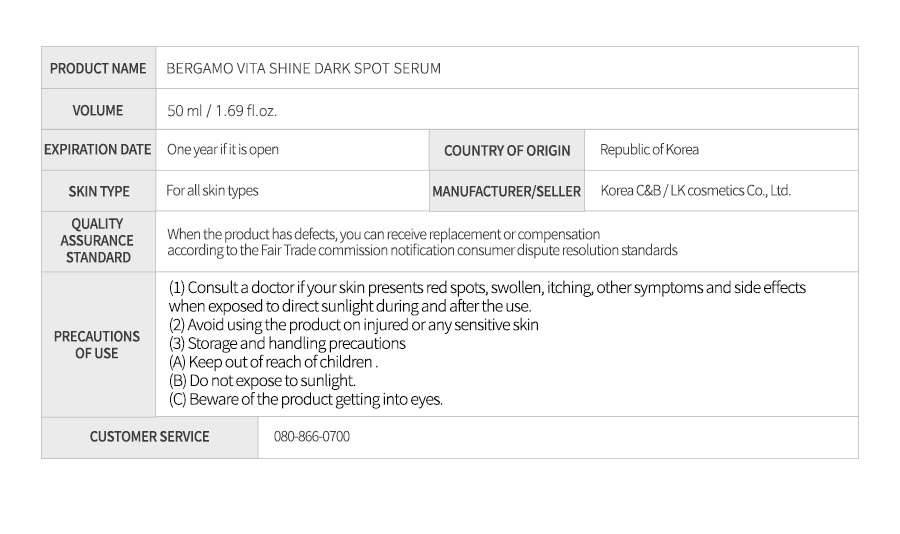Click the 080-866-0700 phone number

[x=312, y=436]
